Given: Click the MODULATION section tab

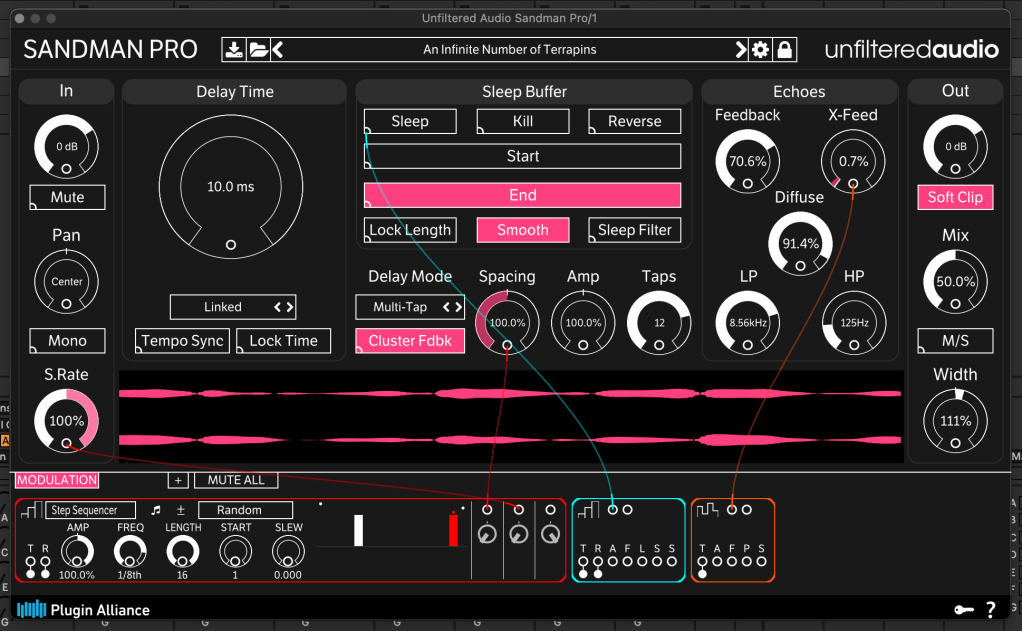Looking at the screenshot, I should tap(57, 480).
